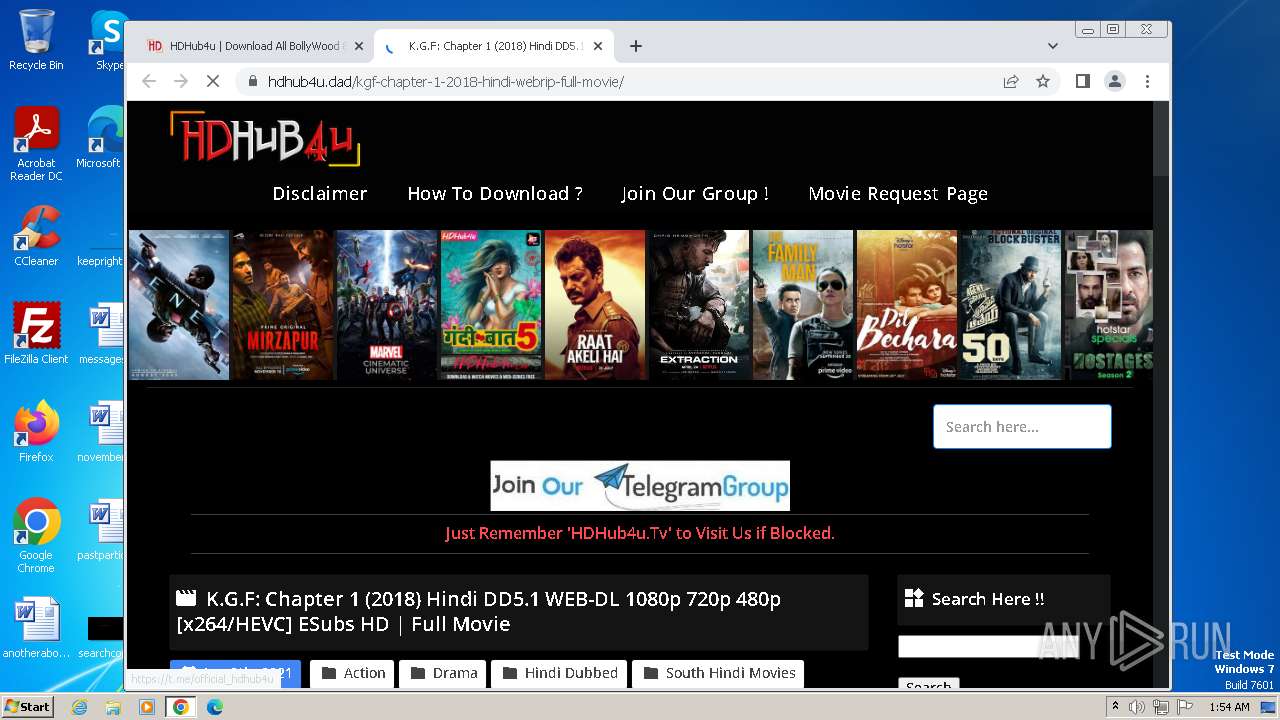Close the K.G.F Chapter 1 tab

coord(598,46)
